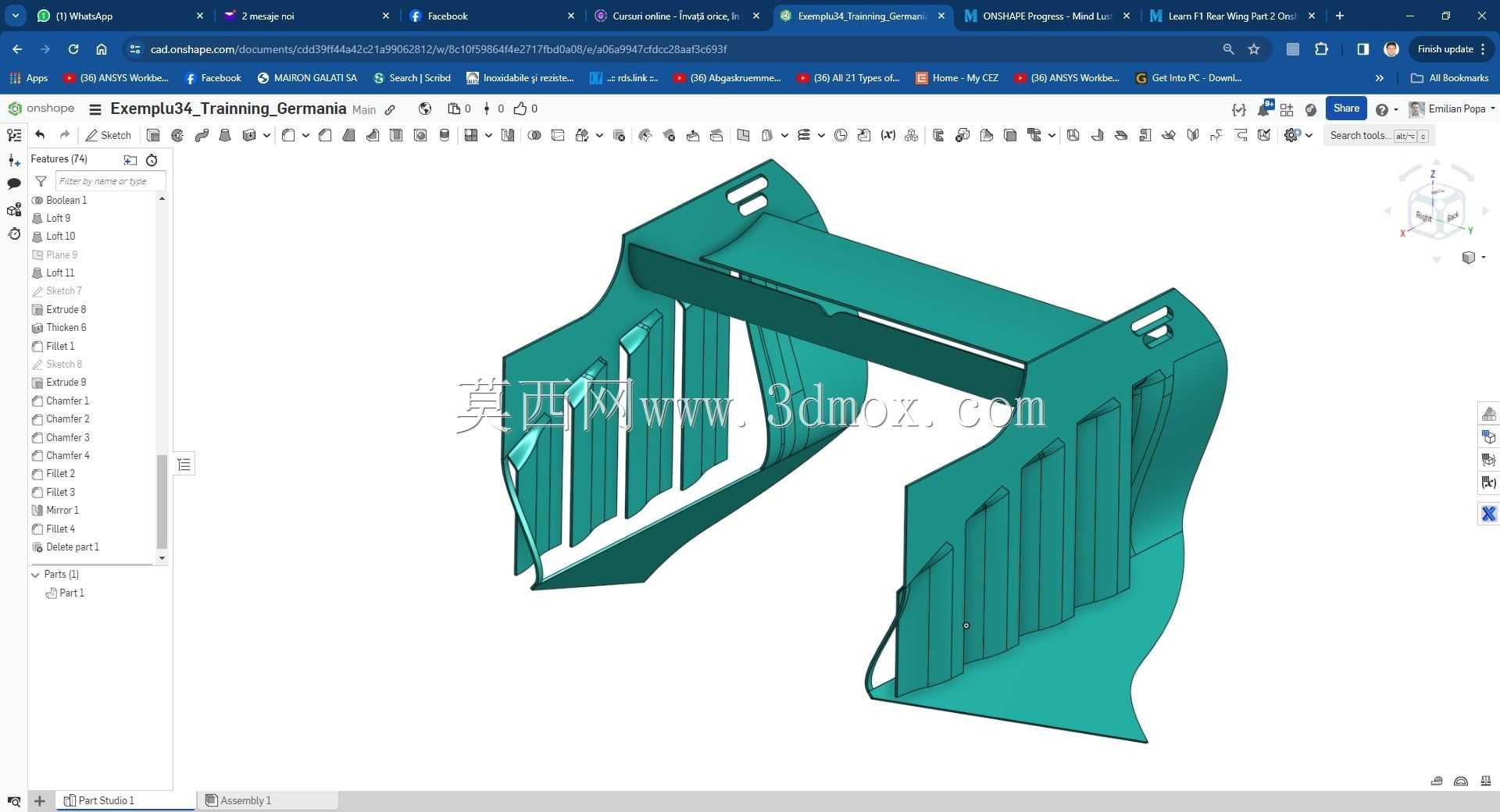
Task: Select the Delete face tool
Action: 669,135
